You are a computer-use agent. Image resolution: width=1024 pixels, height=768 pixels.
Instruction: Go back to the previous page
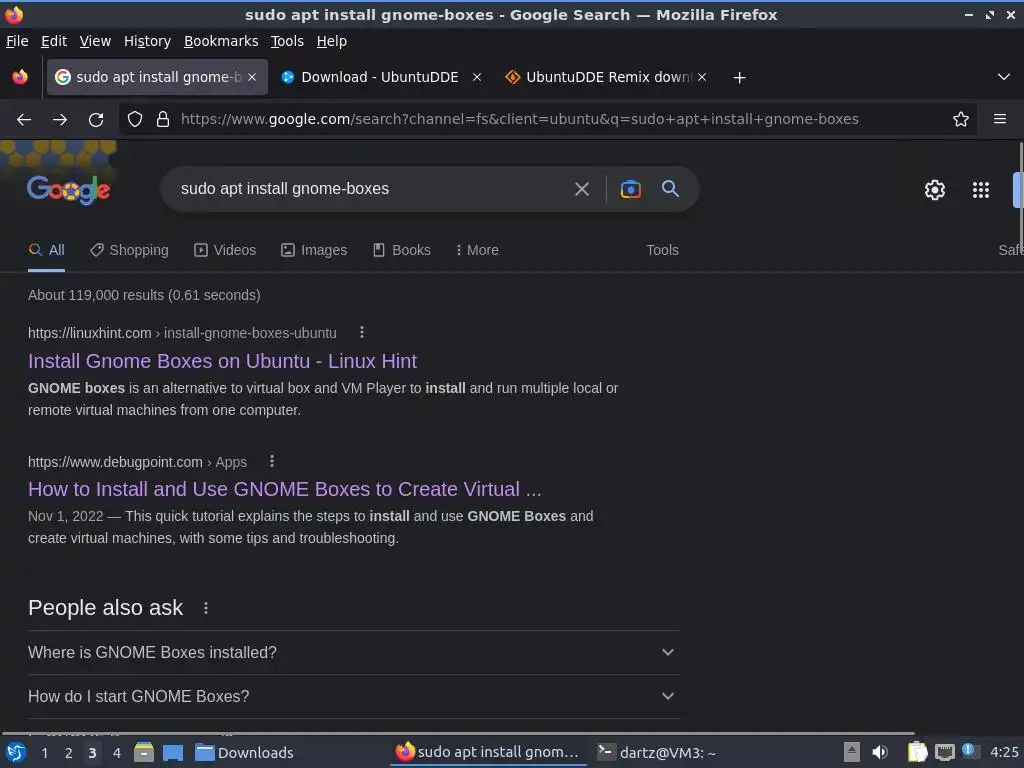[x=24, y=120]
